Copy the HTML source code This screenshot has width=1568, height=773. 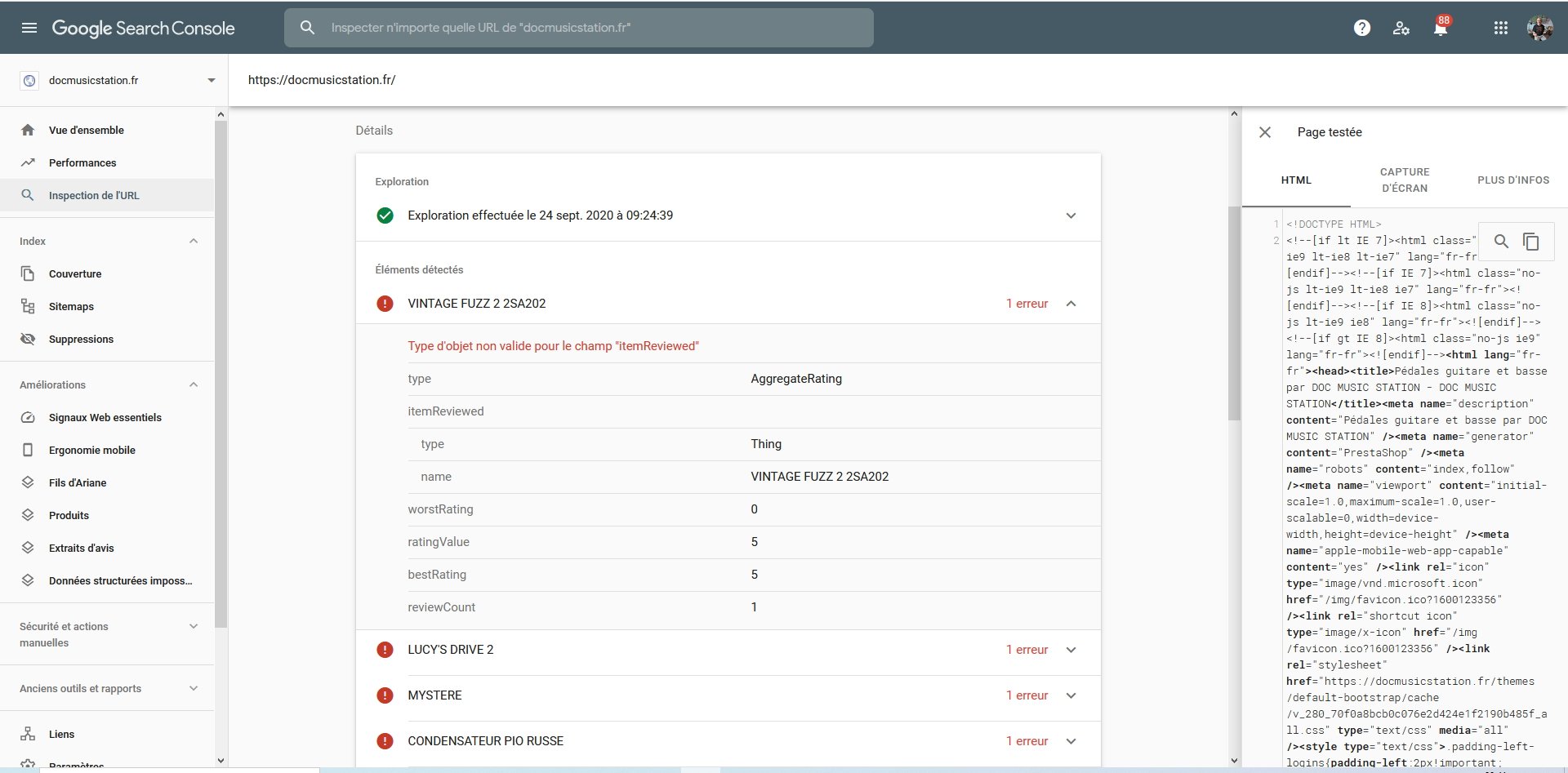click(1531, 242)
